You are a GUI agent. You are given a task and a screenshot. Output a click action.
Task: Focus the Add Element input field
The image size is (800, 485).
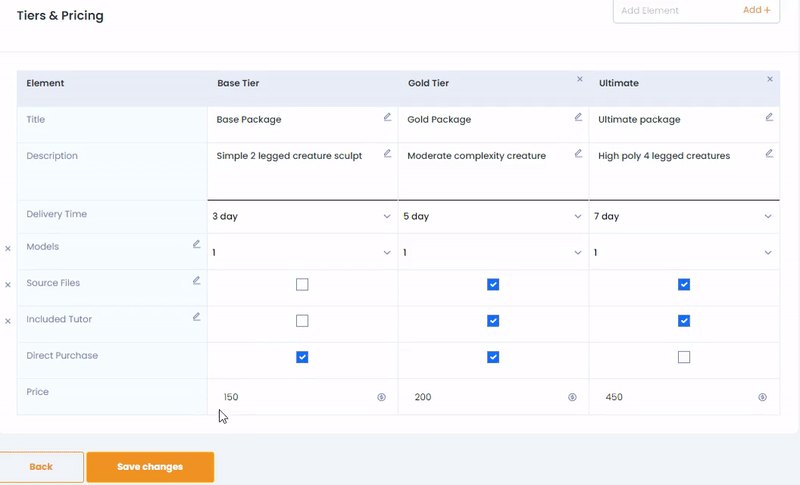[x=676, y=10]
